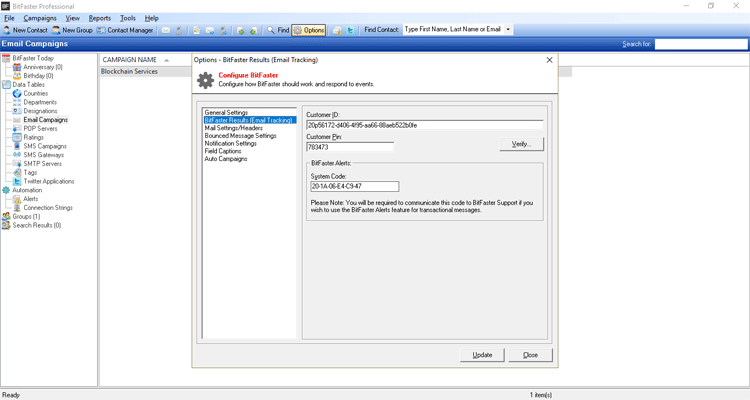Screen dimensions: 750x400
Task: Click the Data Tables node icon
Action: pyautogui.click(x=6, y=85)
